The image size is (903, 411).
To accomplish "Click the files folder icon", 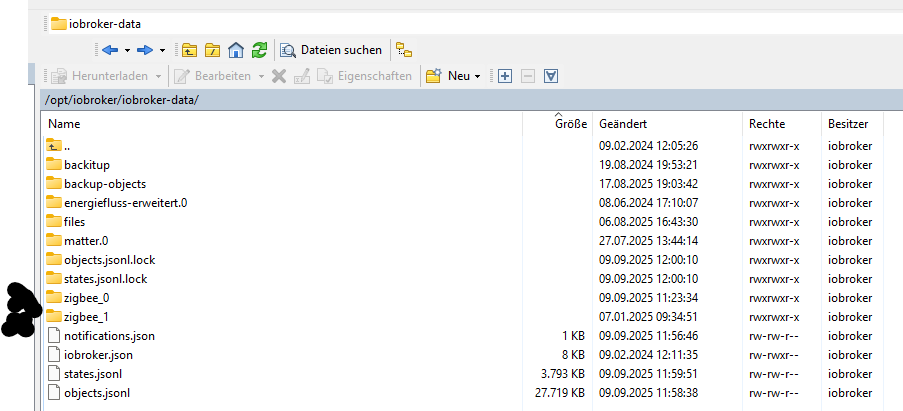I will tap(54, 222).
